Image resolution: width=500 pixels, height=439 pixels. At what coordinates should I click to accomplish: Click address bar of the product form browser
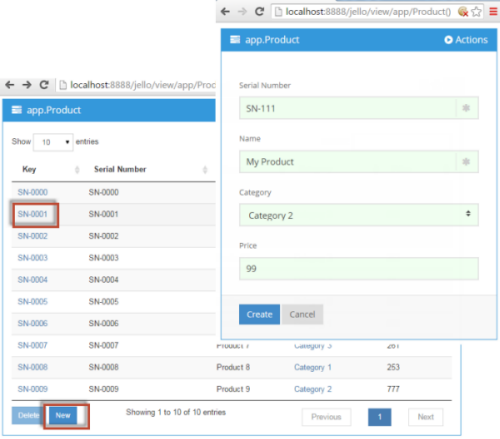pos(368,12)
